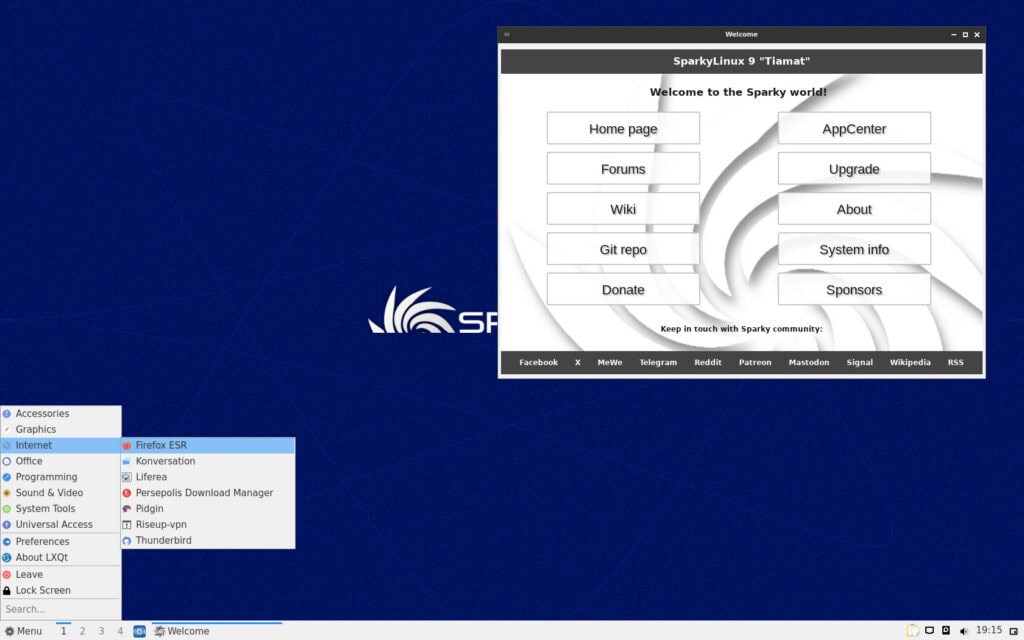Follow the X community link
Image resolution: width=1024 pixels, height=640 pixels.
point(577,362)
